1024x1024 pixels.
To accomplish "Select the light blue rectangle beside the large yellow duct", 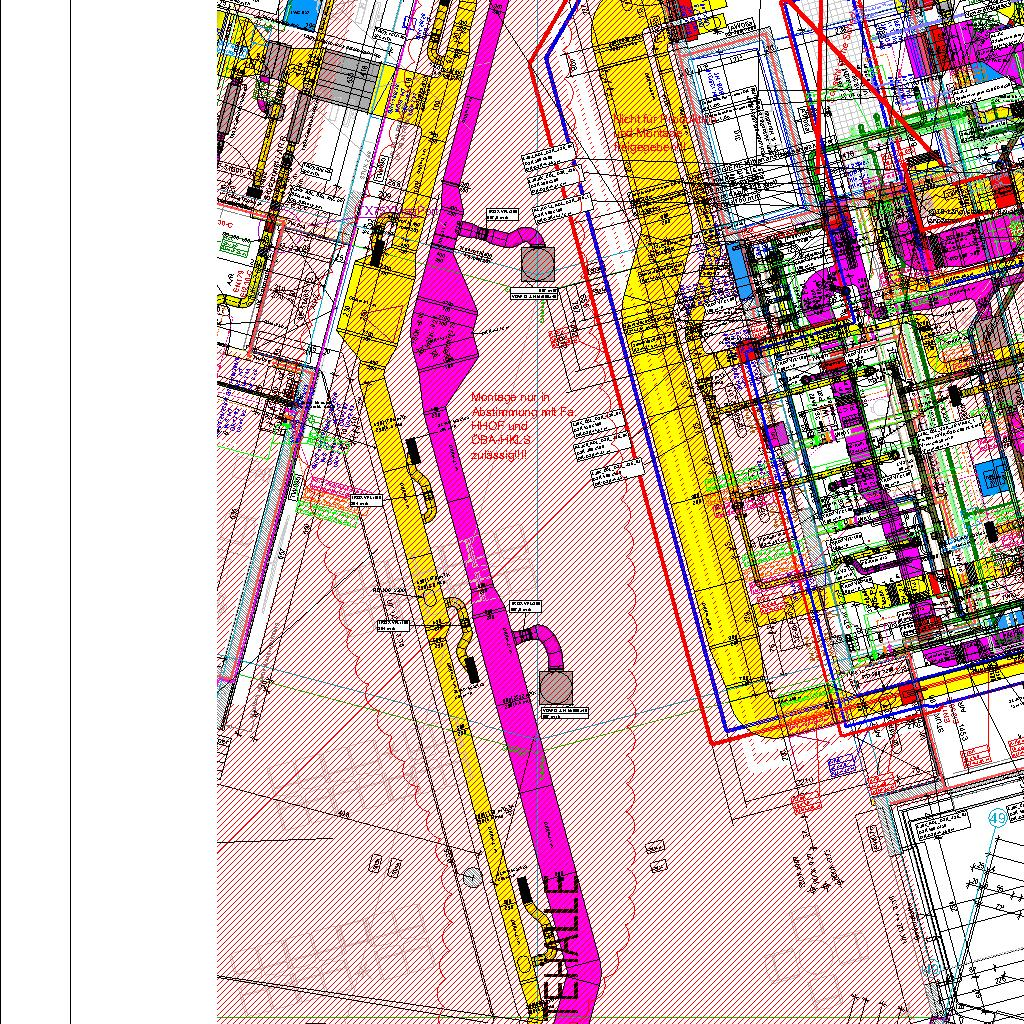I will click(x=738, y=267).
